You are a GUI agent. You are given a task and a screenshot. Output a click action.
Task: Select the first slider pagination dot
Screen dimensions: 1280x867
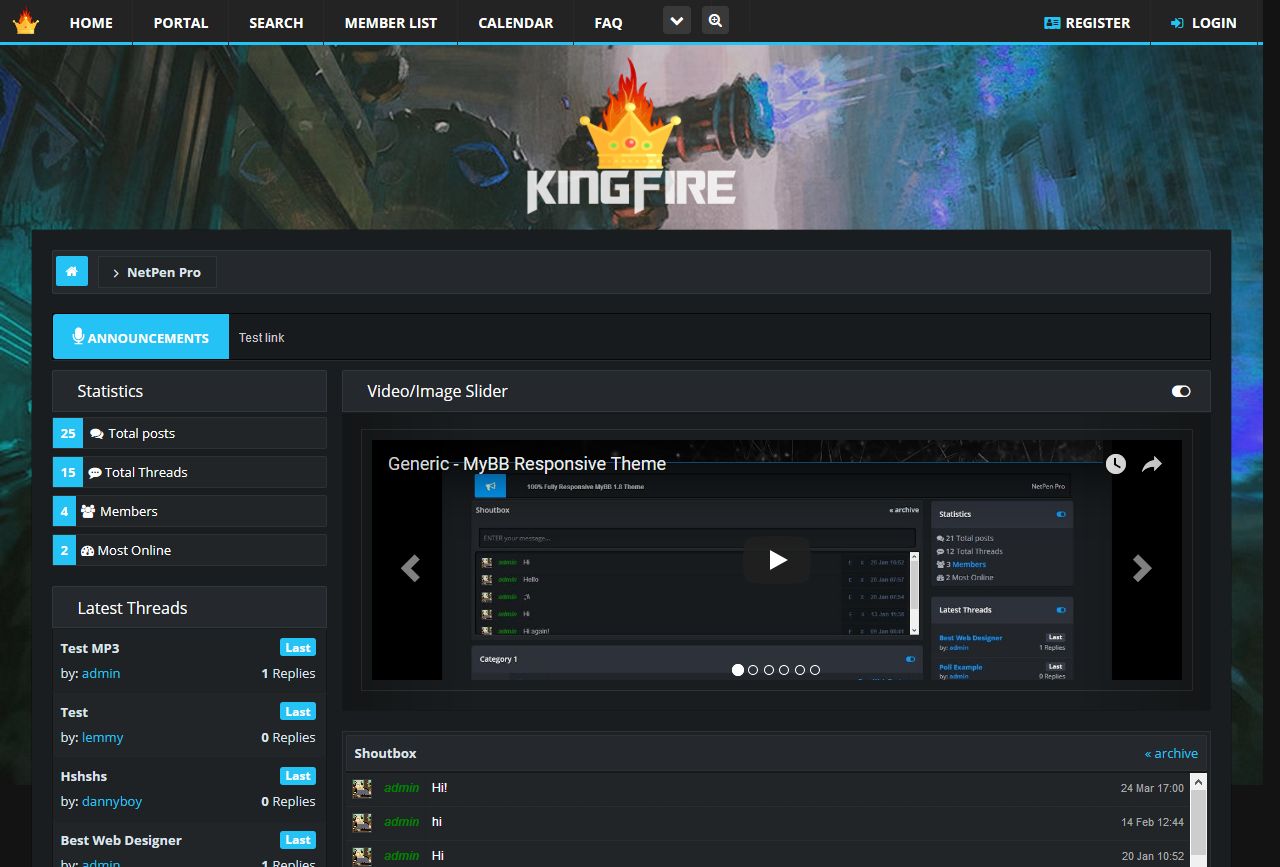click(x=738, y=670)
